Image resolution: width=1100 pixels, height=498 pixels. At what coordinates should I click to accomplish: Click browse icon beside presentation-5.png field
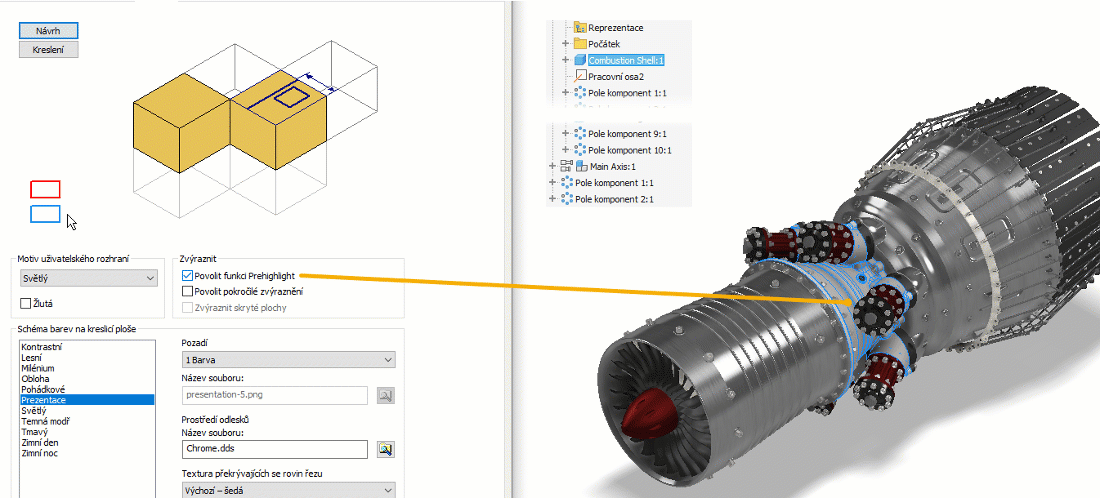[385, 396]
